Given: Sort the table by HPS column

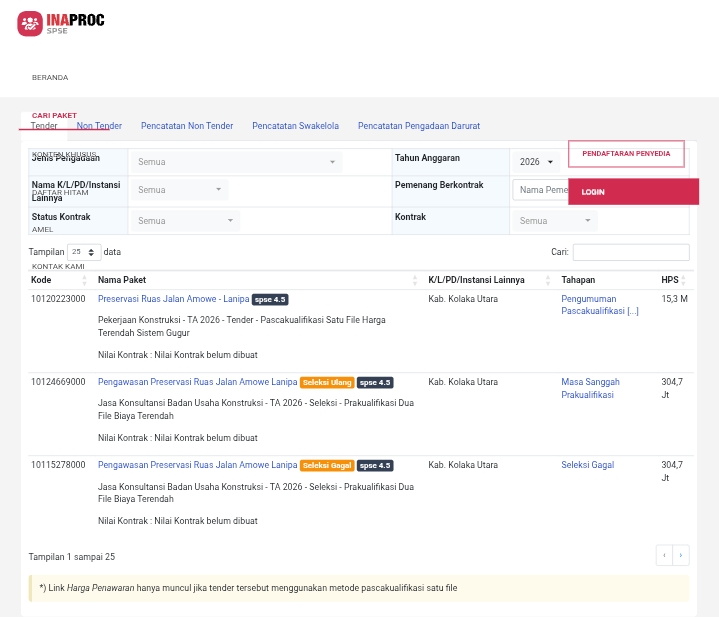Looking at the screenshot, I should [683, 281].
